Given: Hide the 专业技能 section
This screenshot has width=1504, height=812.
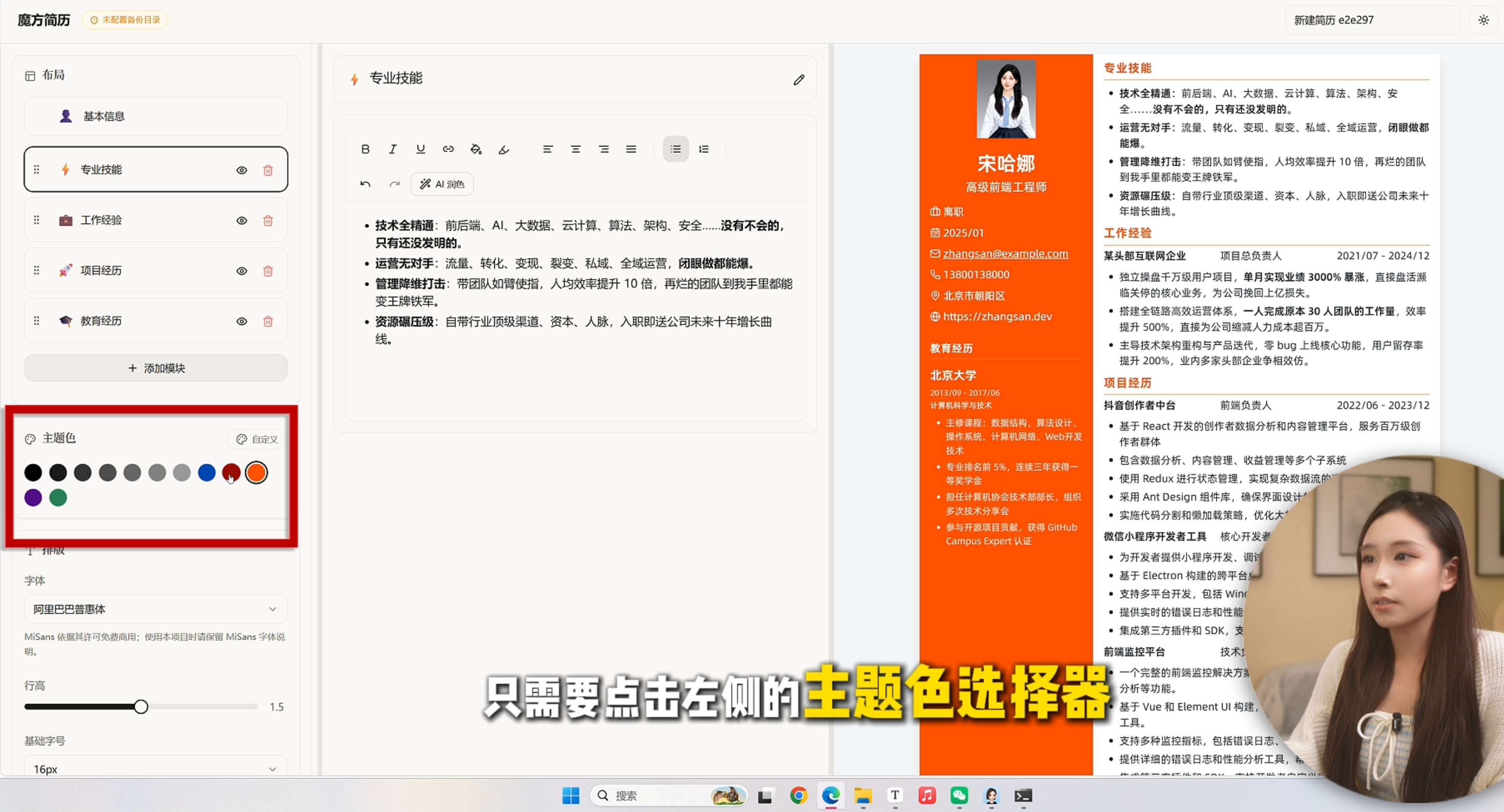Looking at the screenshot, I should (242, 170).
